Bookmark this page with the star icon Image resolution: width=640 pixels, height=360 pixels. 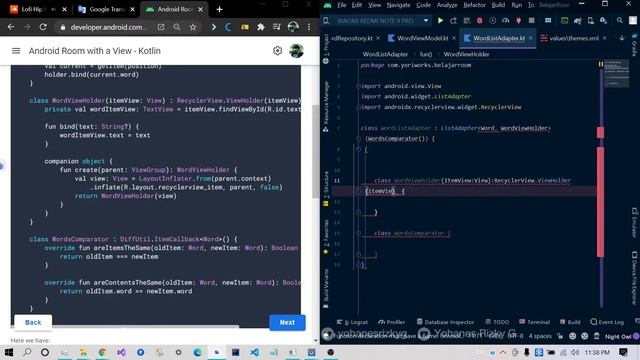pyautogui.click(x=193, y=27)
